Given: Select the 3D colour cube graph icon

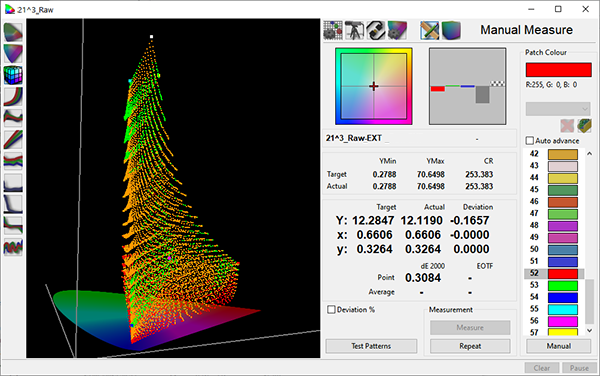Looking at the screenshot, I should (x=13, y=75).
